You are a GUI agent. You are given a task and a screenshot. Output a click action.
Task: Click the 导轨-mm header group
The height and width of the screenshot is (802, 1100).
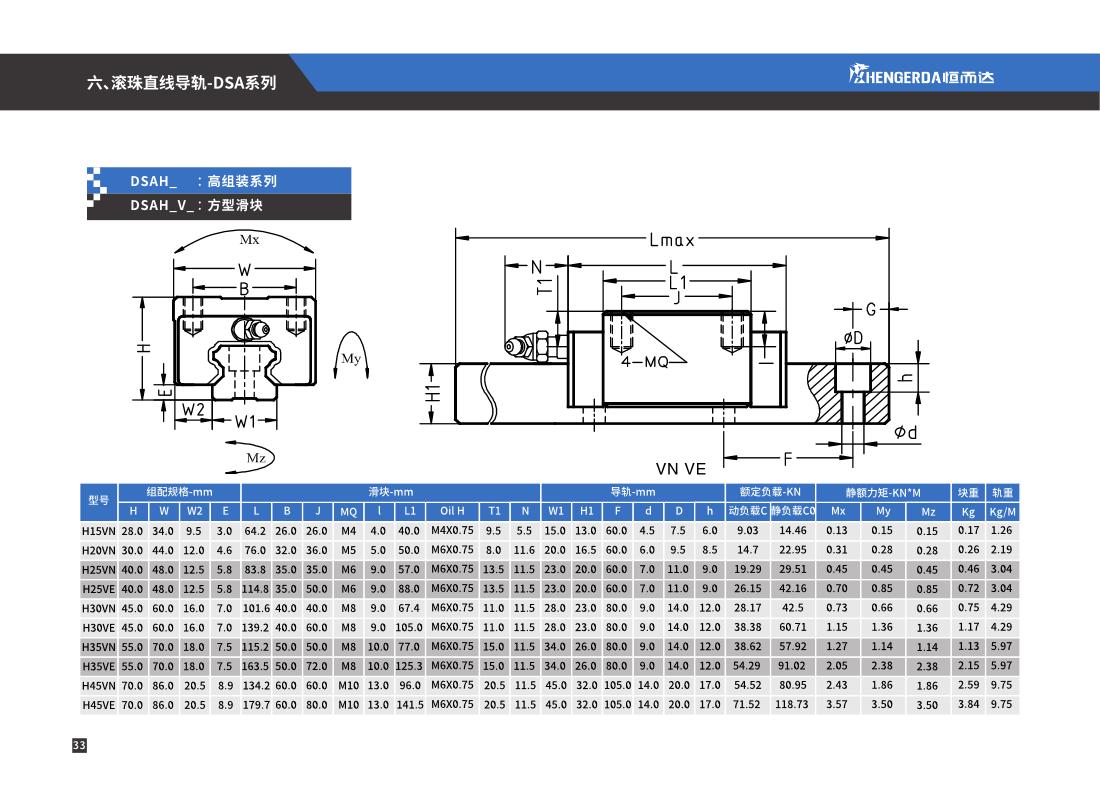pos(632,492)
